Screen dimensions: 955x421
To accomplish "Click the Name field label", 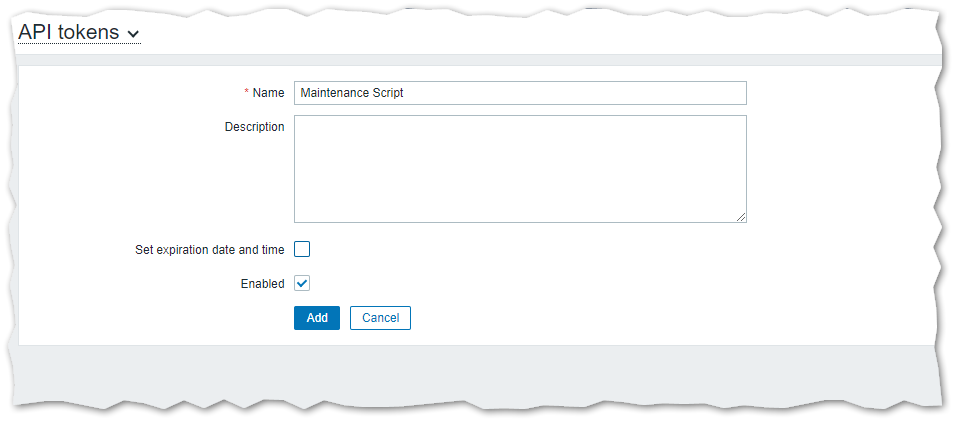I will point(268,93).
